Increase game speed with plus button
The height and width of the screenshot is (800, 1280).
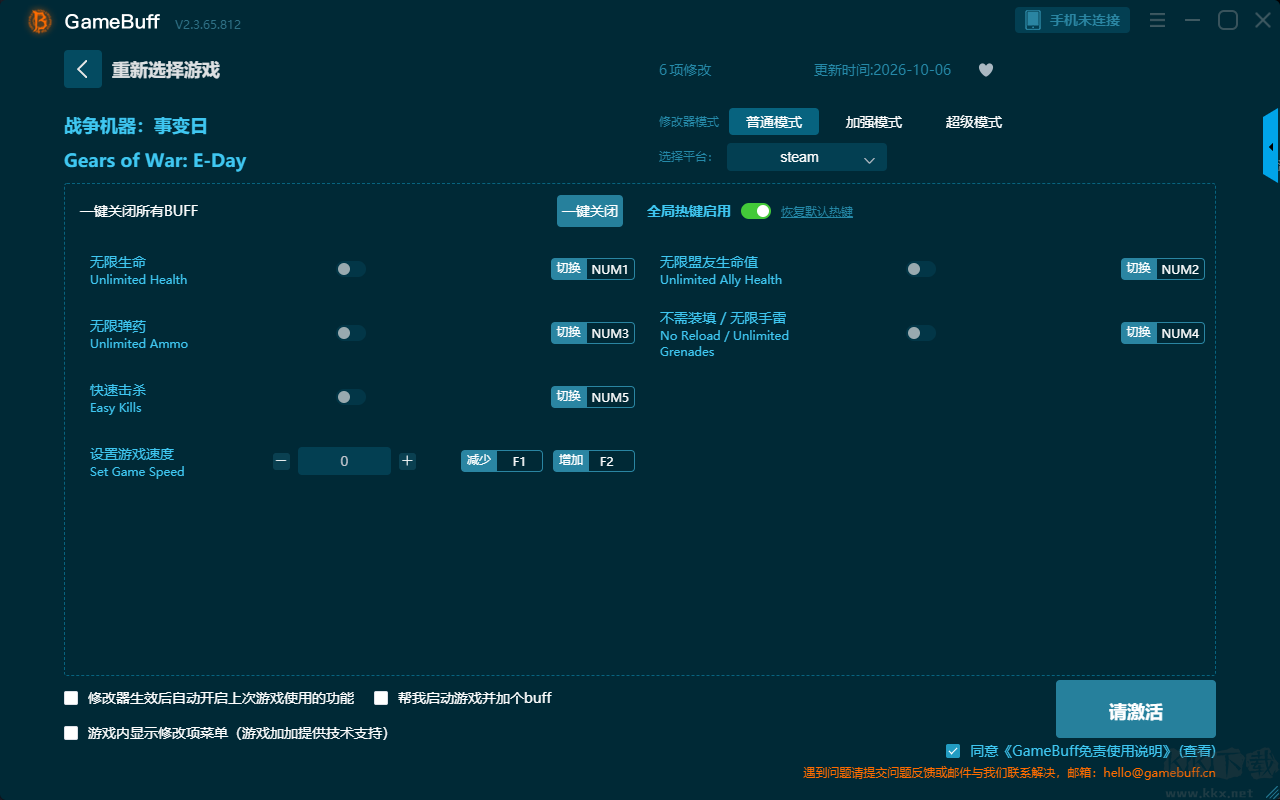click(407, 461)
